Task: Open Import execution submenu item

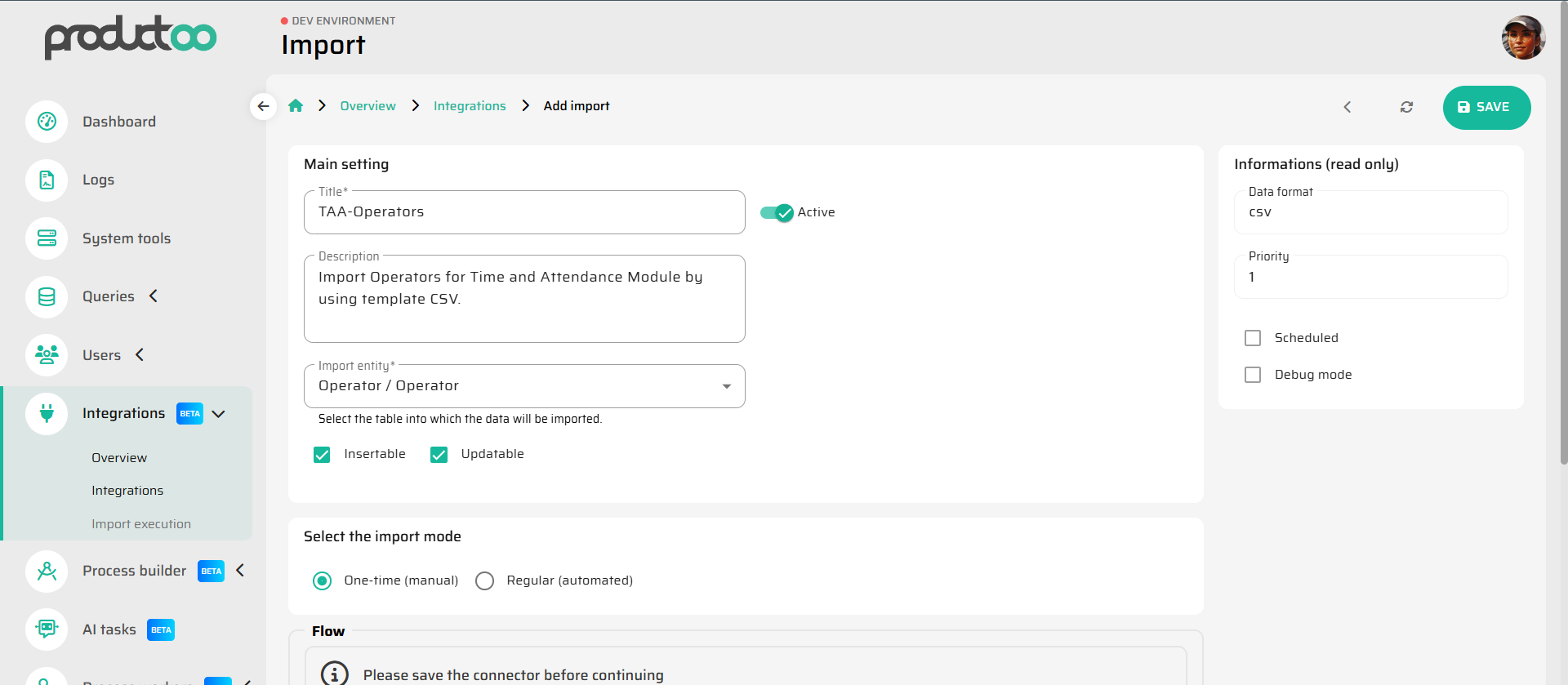Action: [141, 524]
